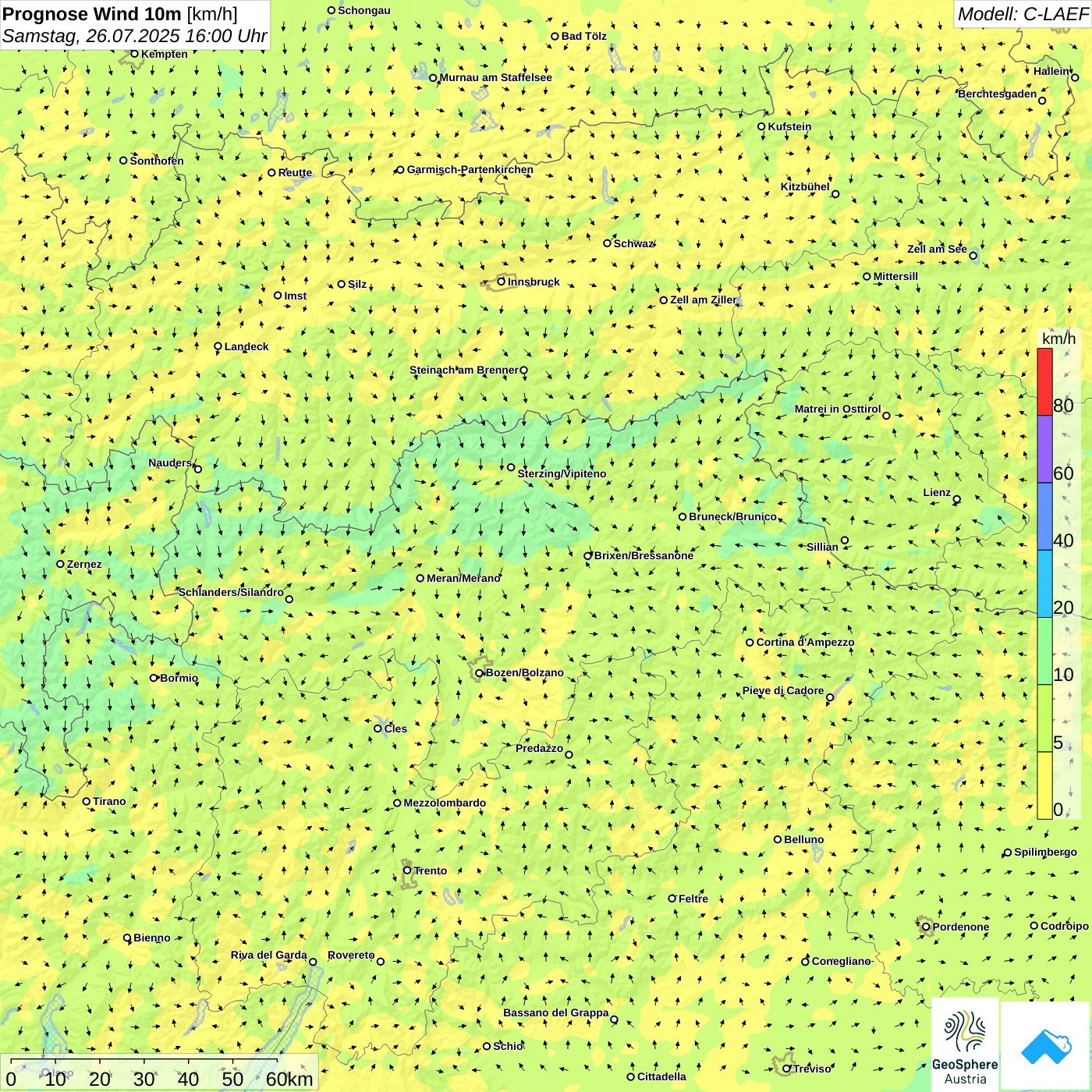Click the 'Rovereto' label

pos(351,955)
